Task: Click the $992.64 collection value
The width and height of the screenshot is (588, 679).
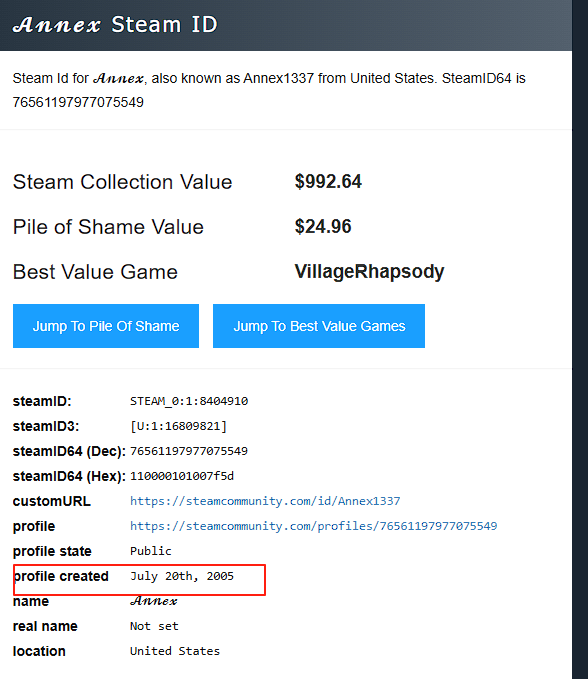Action: (x=328, y=181)
